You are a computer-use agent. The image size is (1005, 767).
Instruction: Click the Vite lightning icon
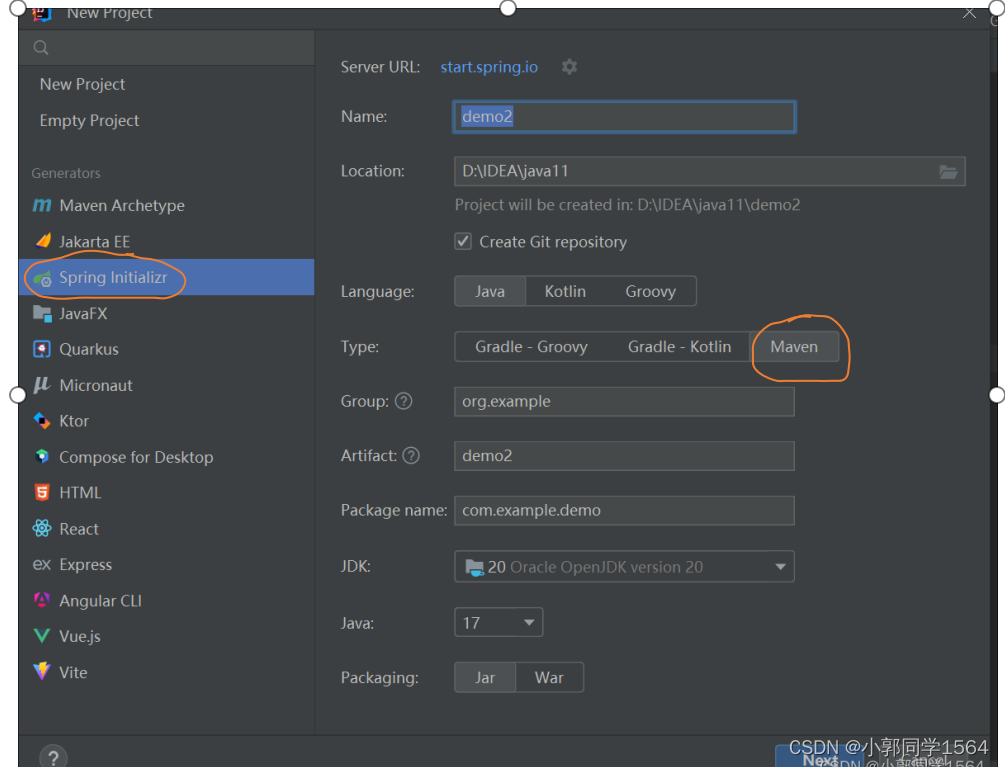[x=42, y=671]
